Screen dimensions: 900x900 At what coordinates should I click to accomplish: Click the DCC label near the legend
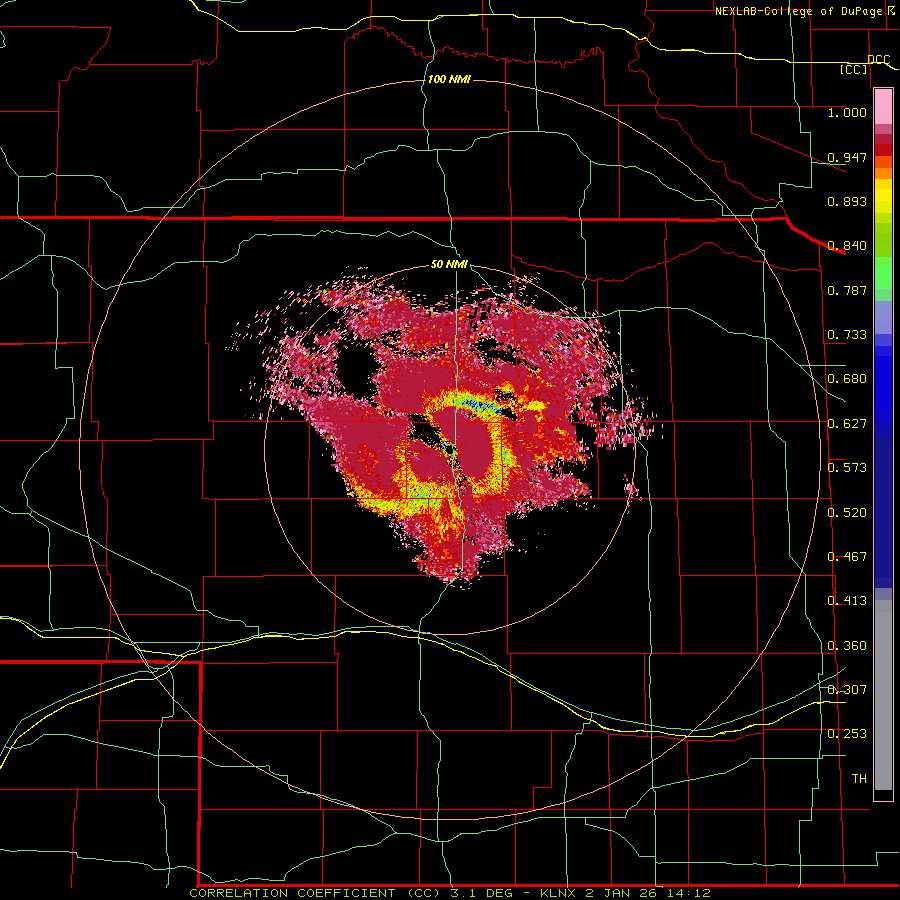click(x=878, y=60)
